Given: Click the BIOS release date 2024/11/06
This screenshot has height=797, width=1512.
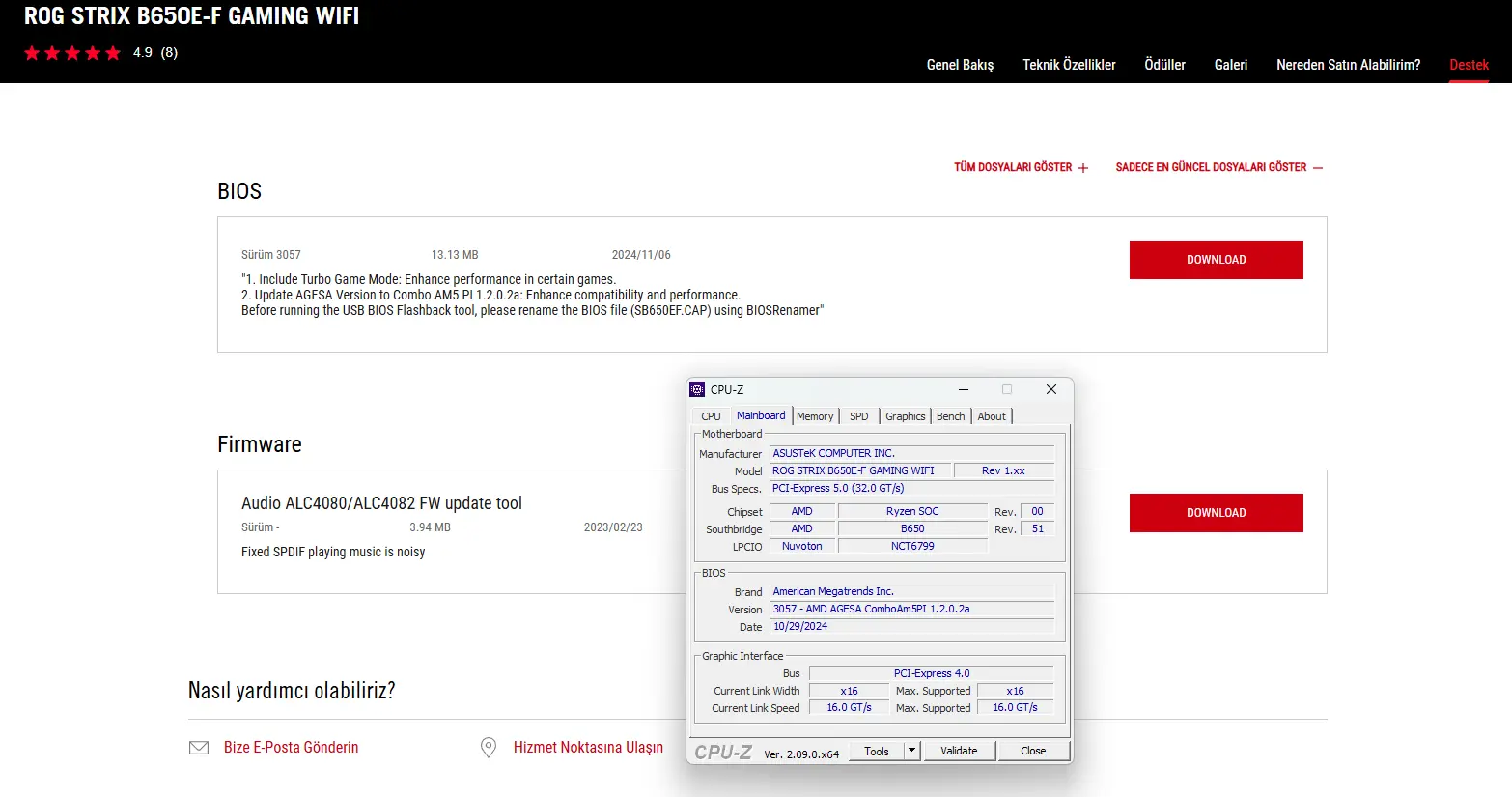Looking at the screenshot, I should 641,255.
